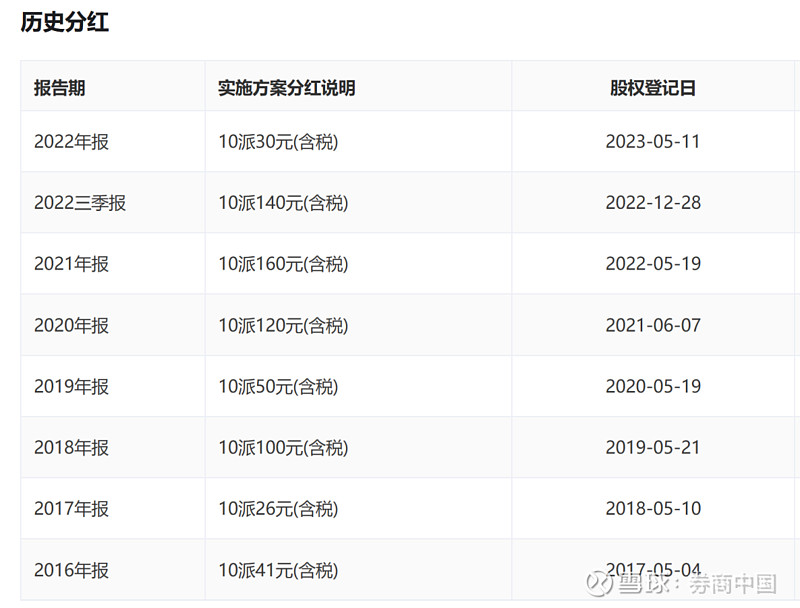Image resolution: width=800 pixels, height=608 pixels.
Task: Click the 券商中国 watermark text
Action: pos(734,583)
